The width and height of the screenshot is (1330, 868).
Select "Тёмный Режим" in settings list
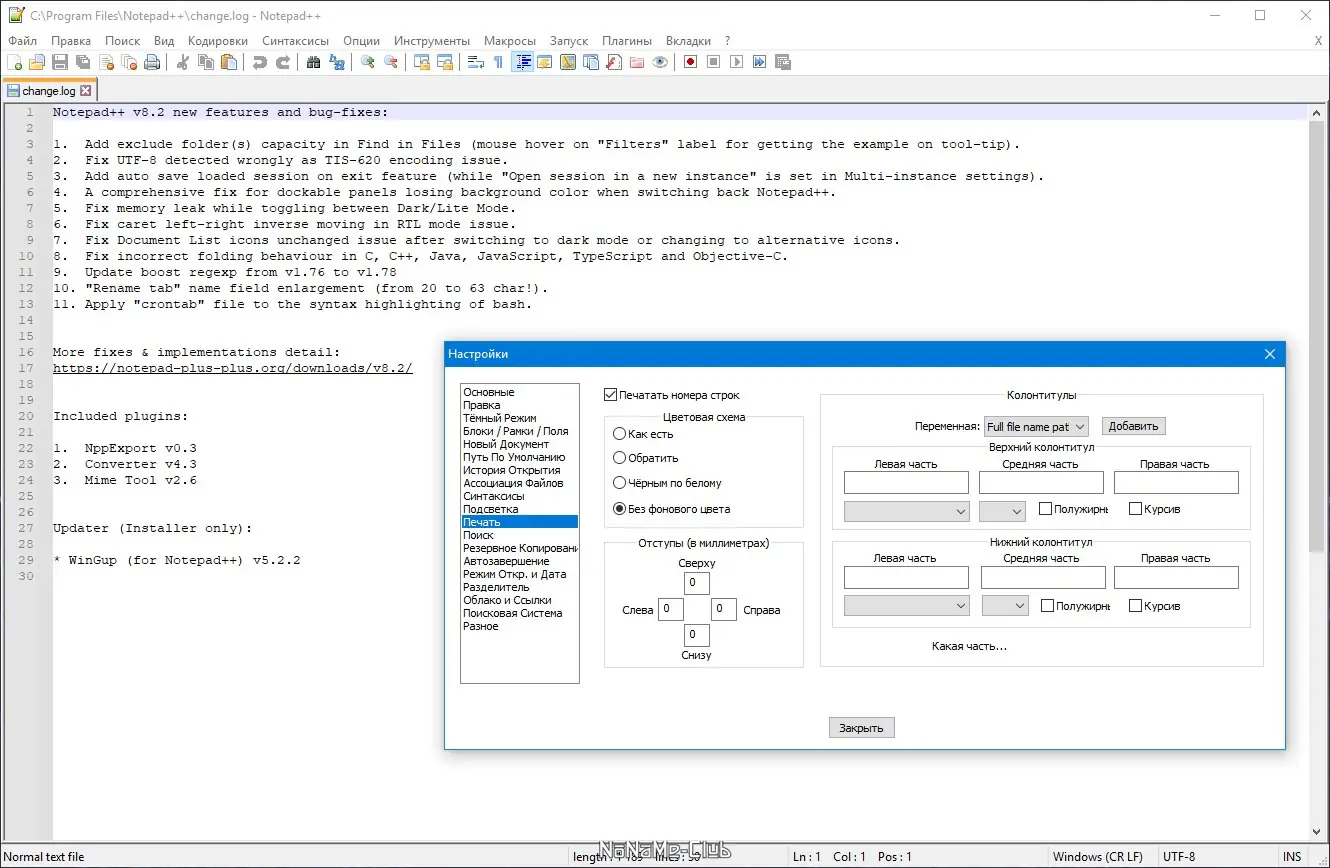tap(500, 418)
